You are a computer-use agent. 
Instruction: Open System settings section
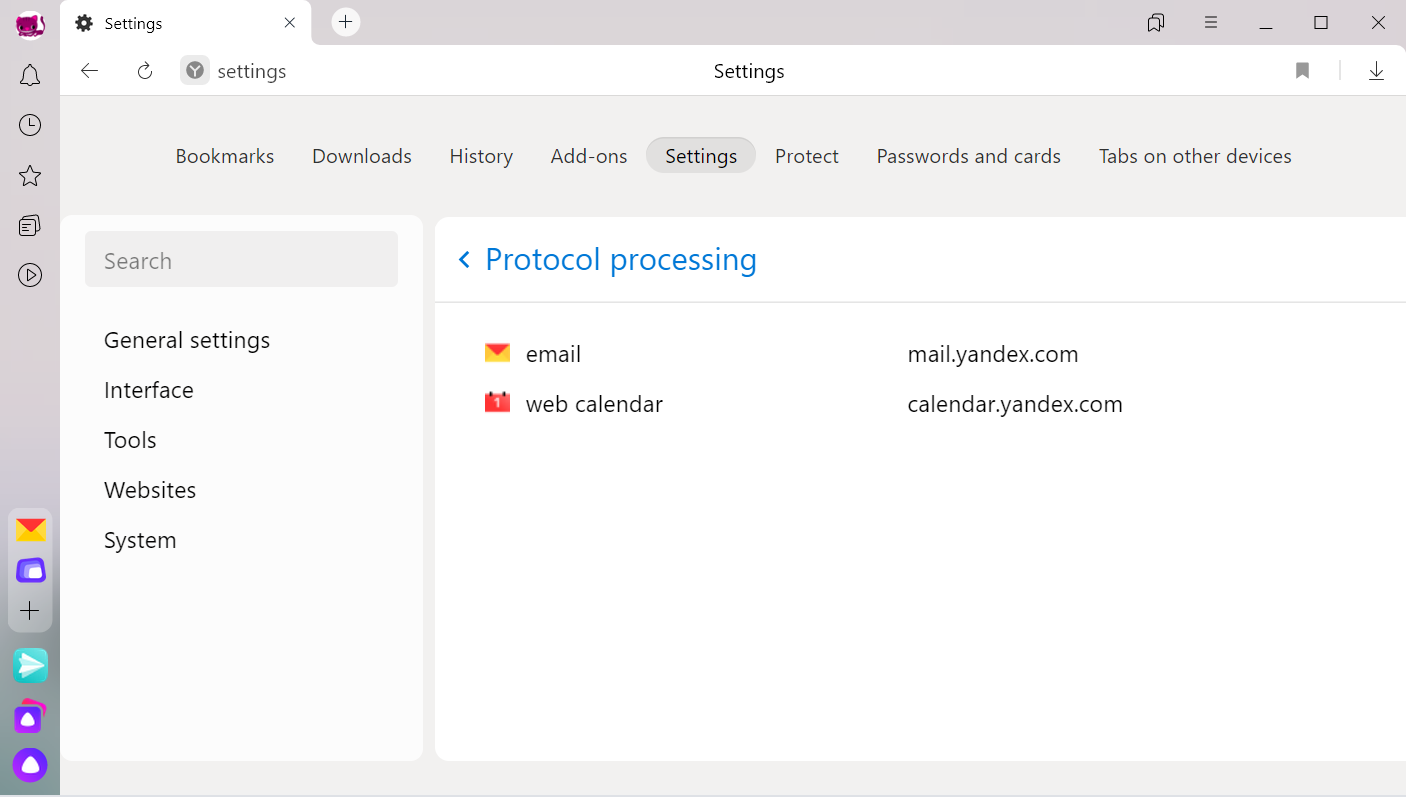pyautogui.click(x=140, y=540)
